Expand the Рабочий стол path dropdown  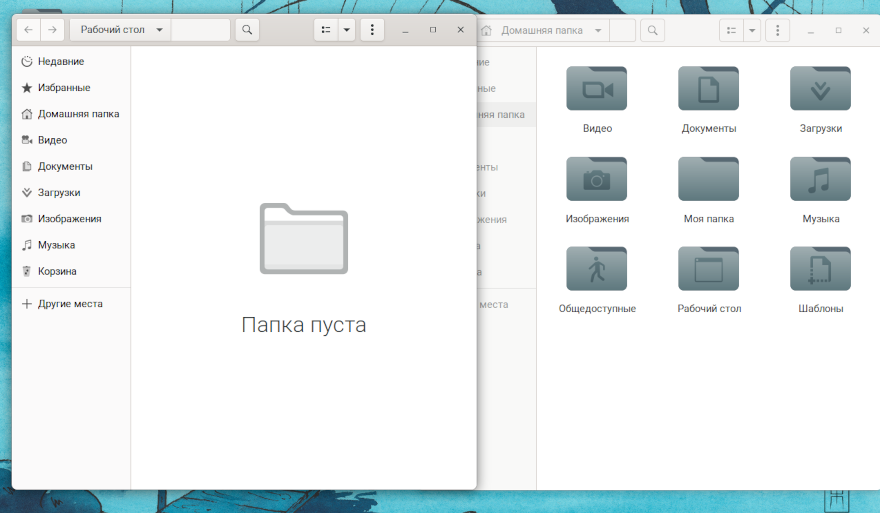pos(161,30)
